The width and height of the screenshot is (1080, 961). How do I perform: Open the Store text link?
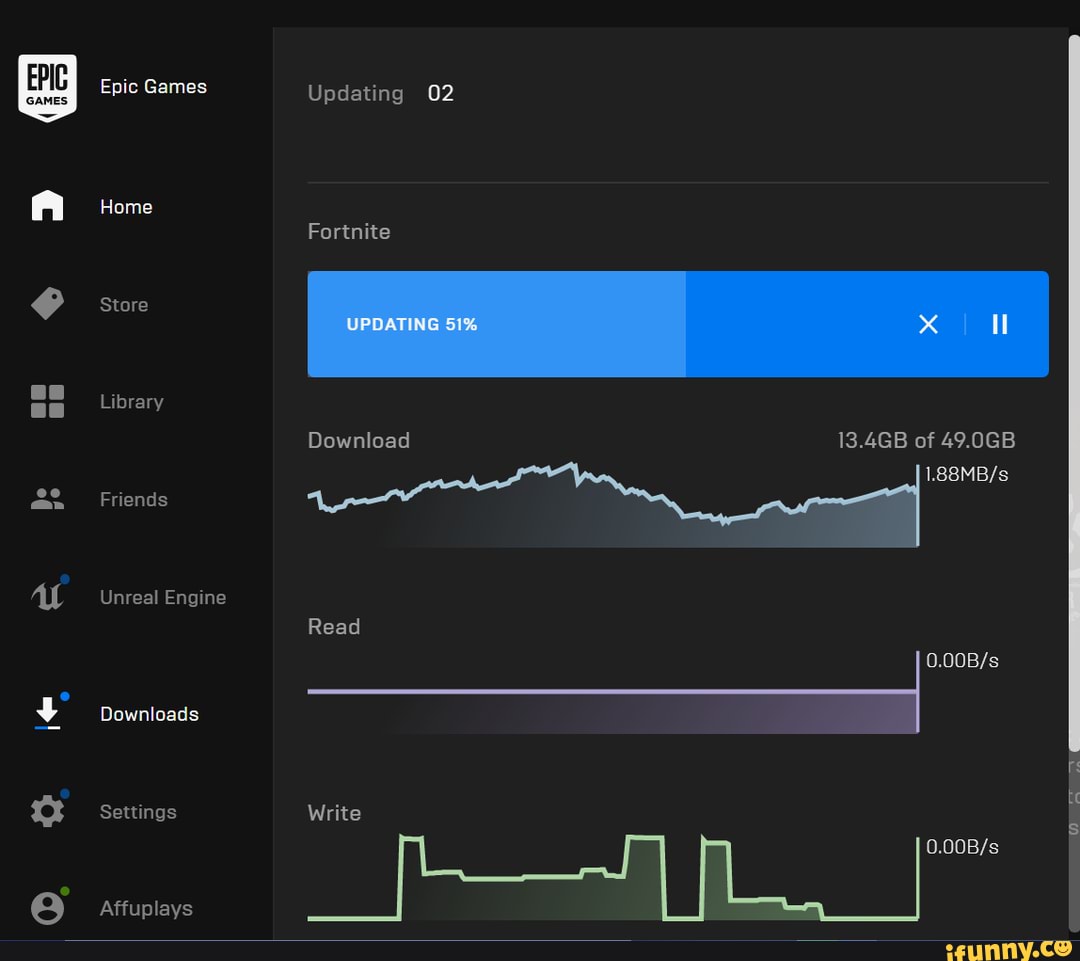[x=124, y=305]
